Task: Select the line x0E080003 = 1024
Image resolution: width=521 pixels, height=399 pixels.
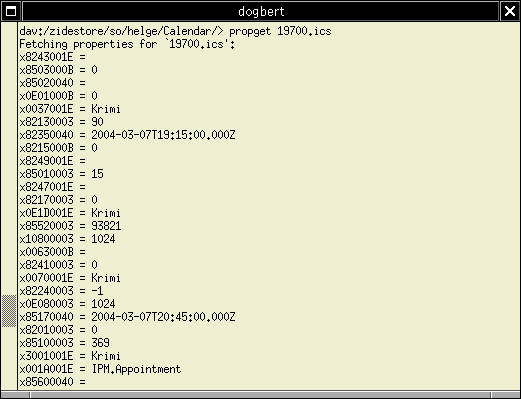Action: [67, 304]
